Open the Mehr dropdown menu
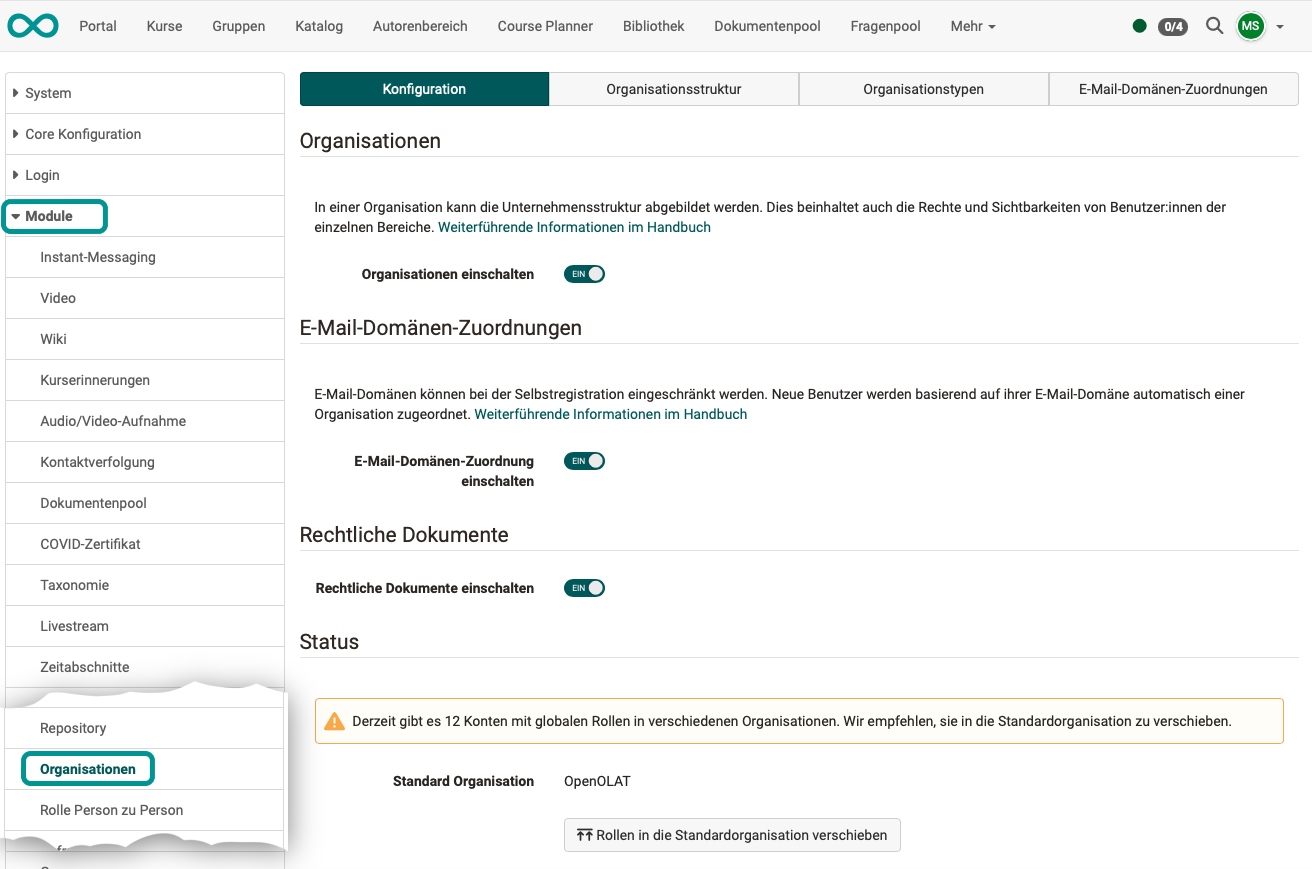1312x869 pixels. [971, 26]
